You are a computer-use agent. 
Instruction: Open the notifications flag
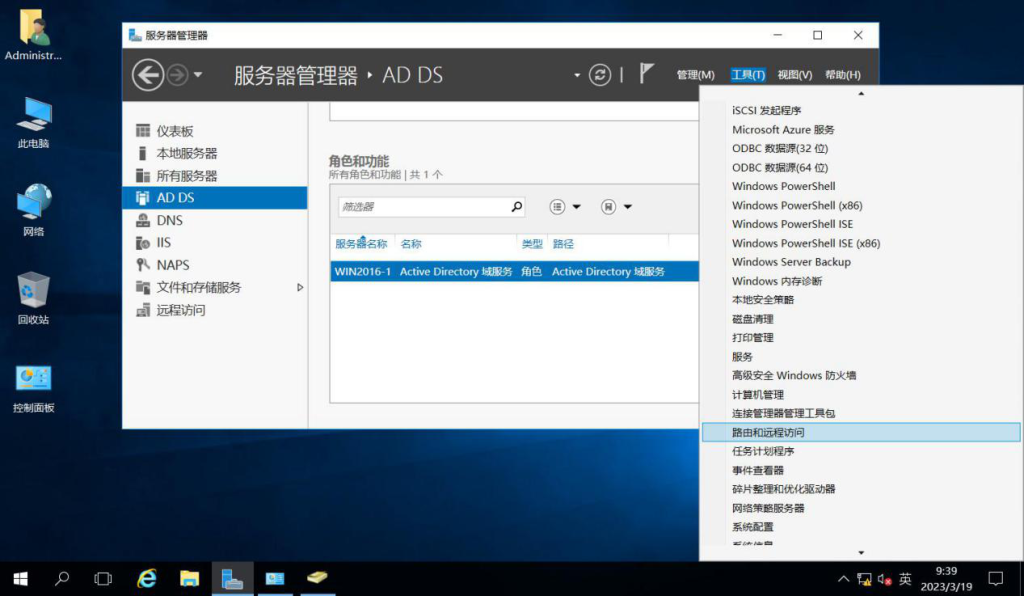coord(646,74)
